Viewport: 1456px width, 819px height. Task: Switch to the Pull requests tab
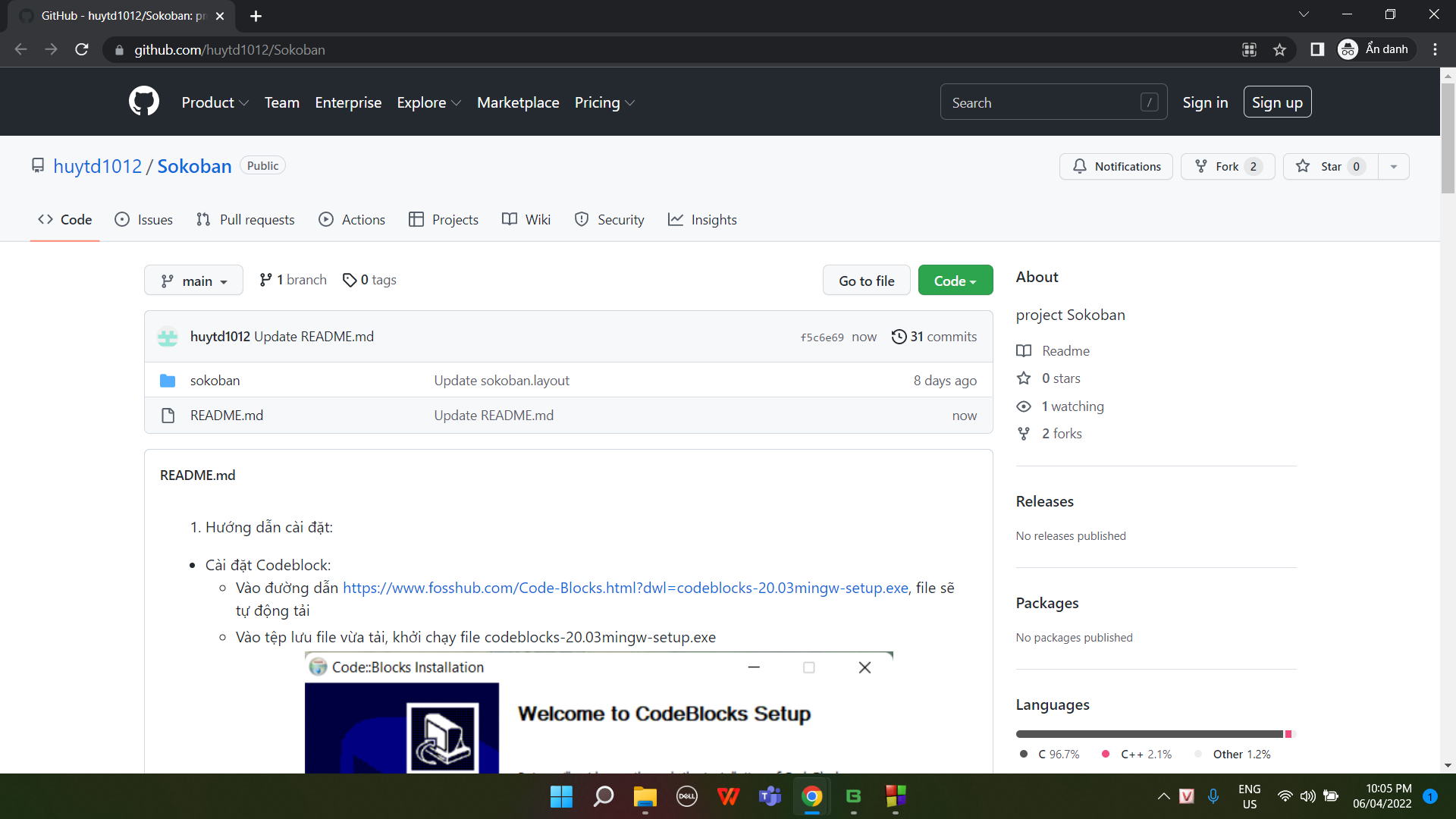tap(245, 219)
